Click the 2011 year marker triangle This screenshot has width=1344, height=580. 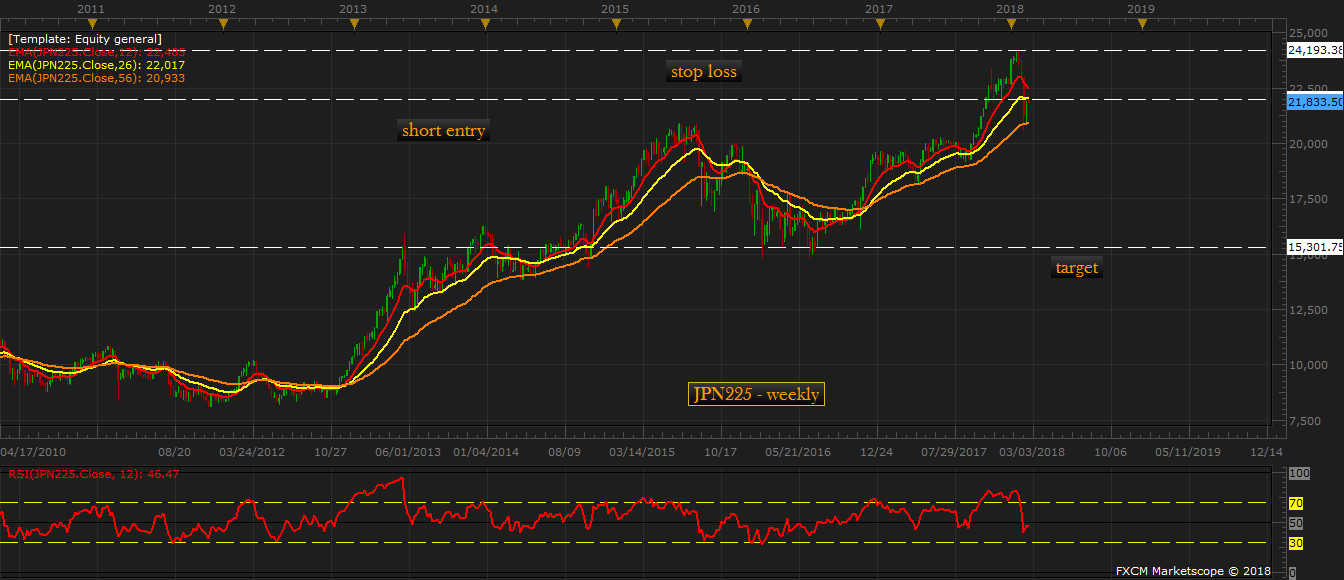[91, 23]
